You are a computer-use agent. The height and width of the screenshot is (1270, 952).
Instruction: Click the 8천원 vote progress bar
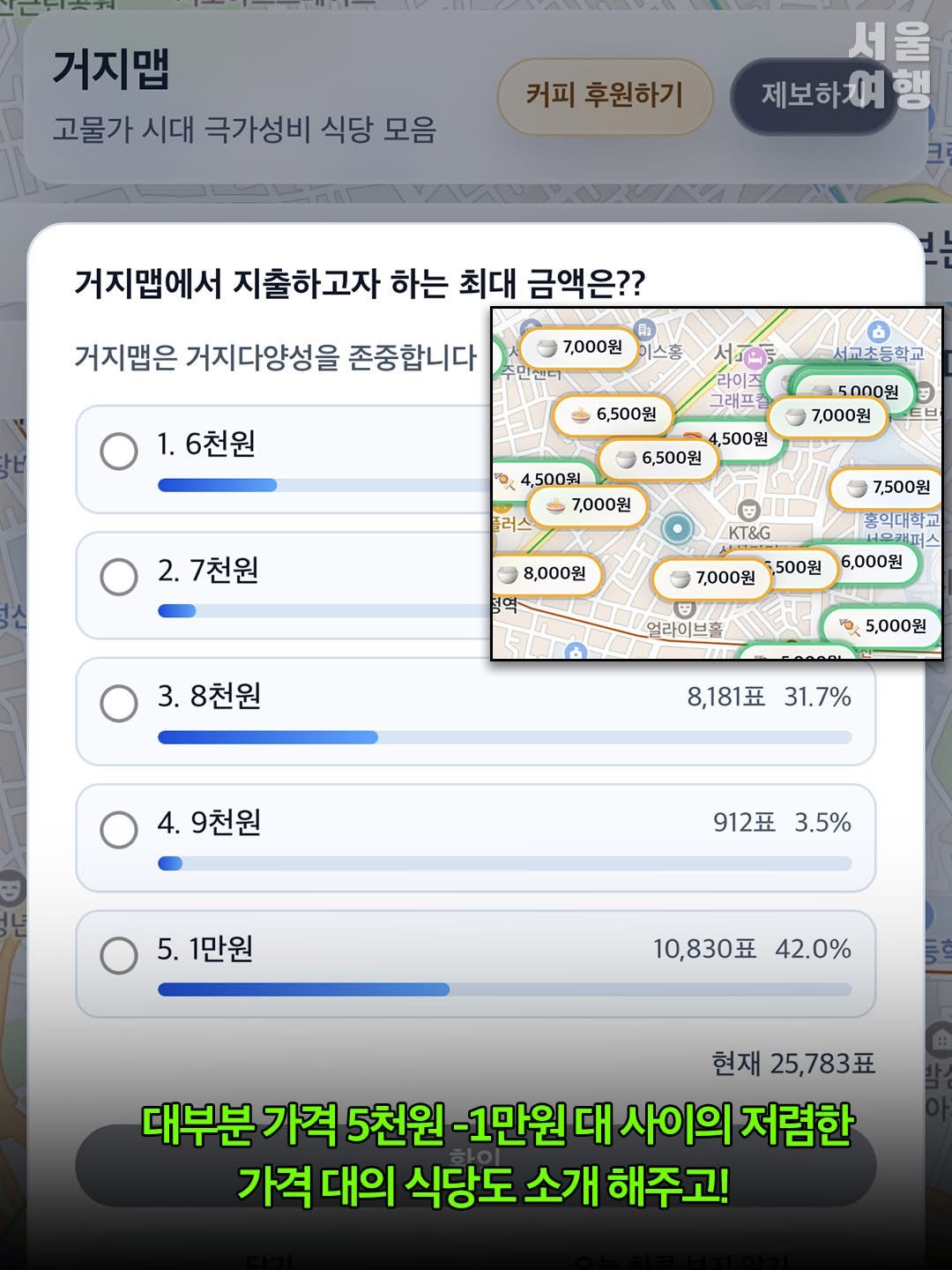(504, 737)
